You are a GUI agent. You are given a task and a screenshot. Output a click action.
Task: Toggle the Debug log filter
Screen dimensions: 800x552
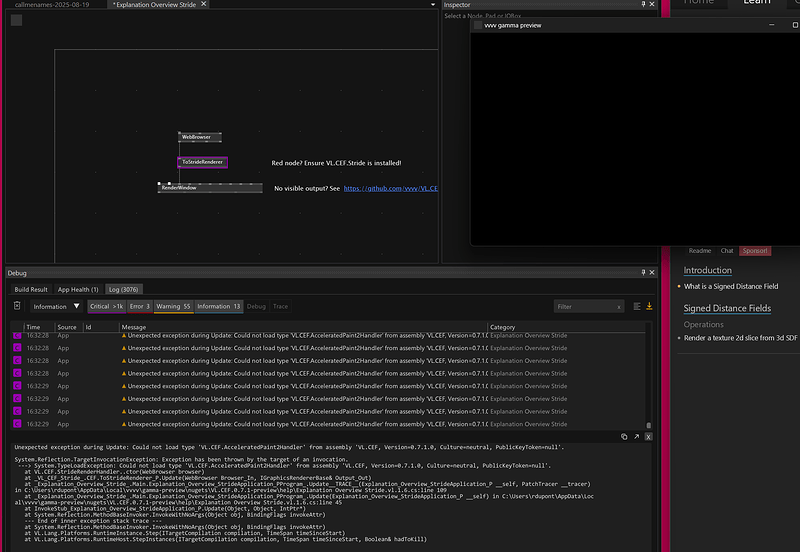coord(256,306)
